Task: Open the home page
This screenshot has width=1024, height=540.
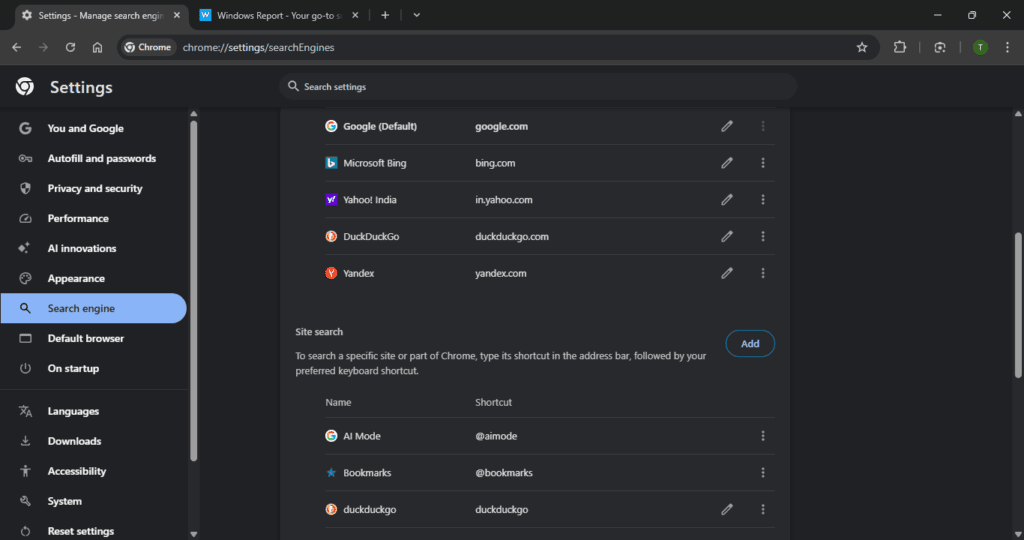Action: coord(97,47)
